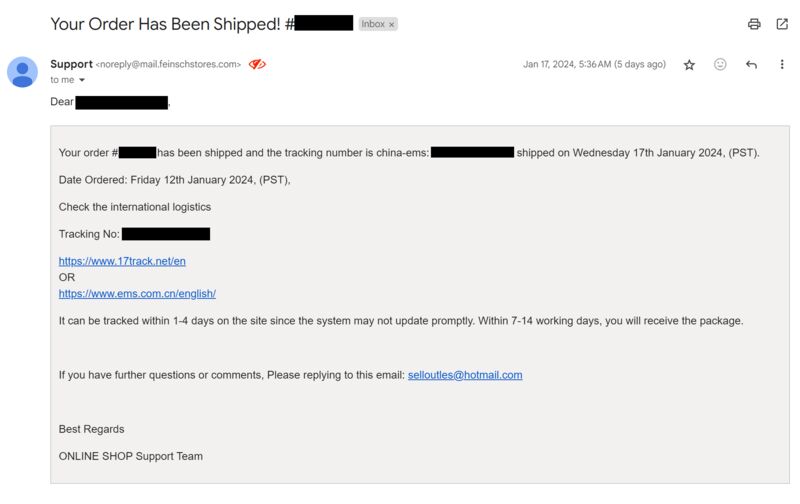Viewport: 800px width, 504px height.
Task: Add emoji reaction to the email
Action: click(720, 64)
